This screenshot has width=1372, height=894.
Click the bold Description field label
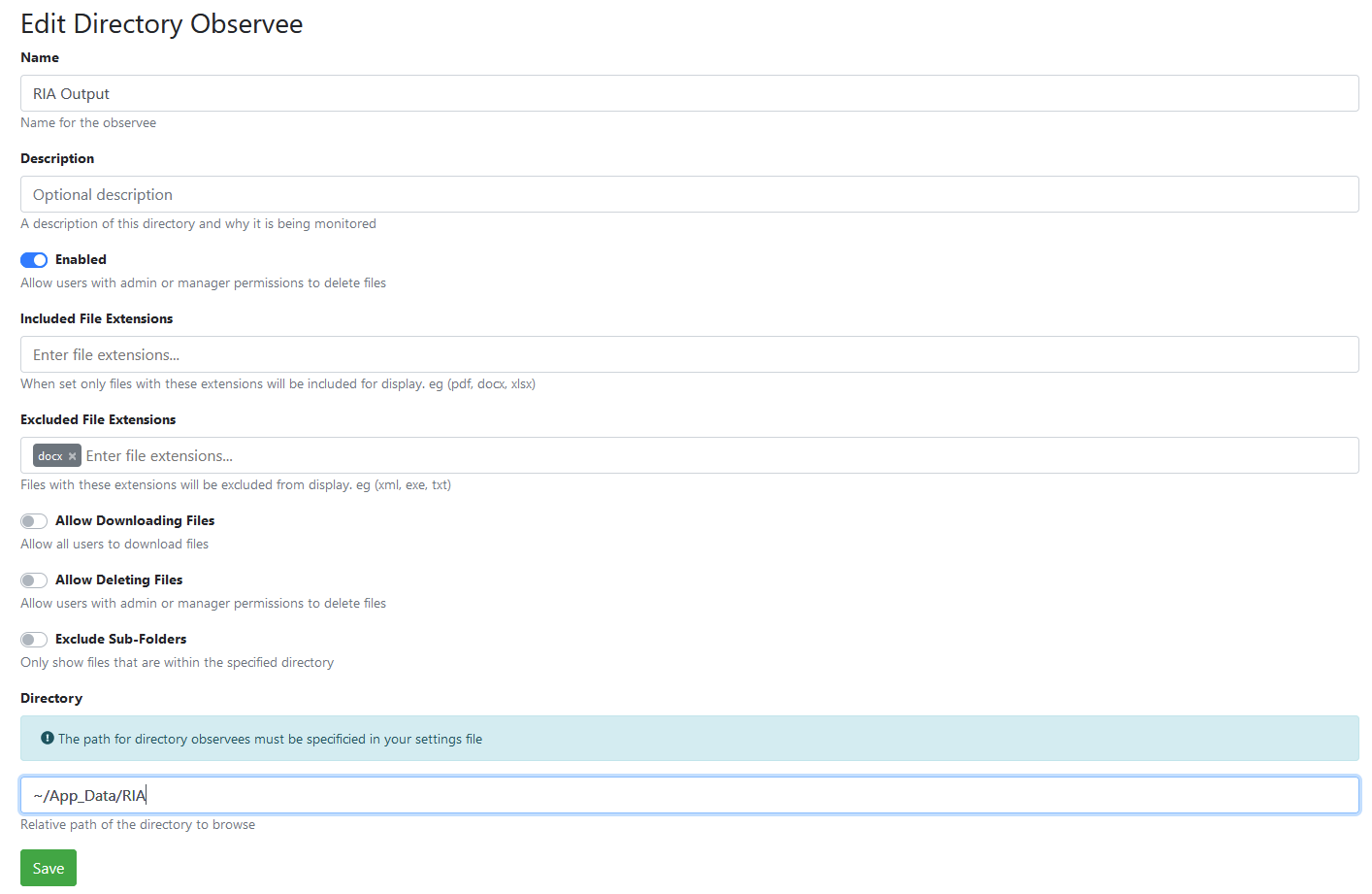[57, 159]
